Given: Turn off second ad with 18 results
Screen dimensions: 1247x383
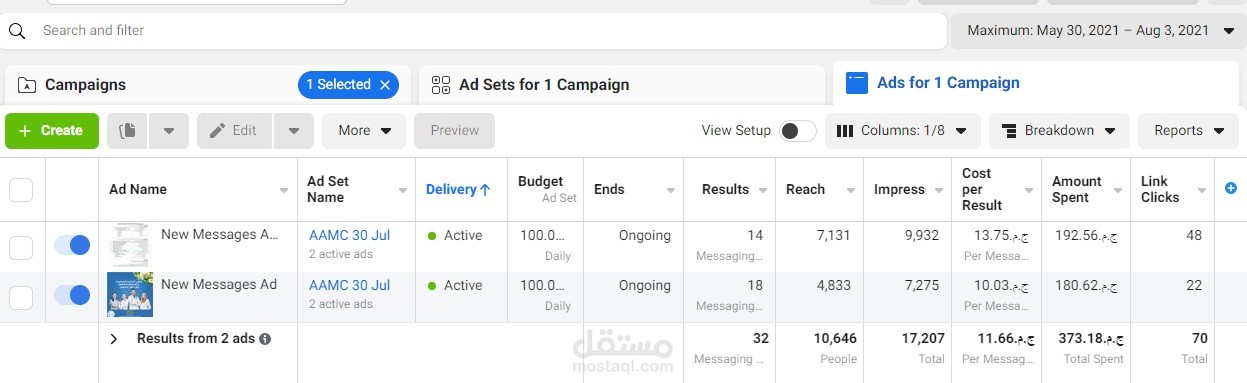Looking at the screenshot, I should (x=72, y=295).
